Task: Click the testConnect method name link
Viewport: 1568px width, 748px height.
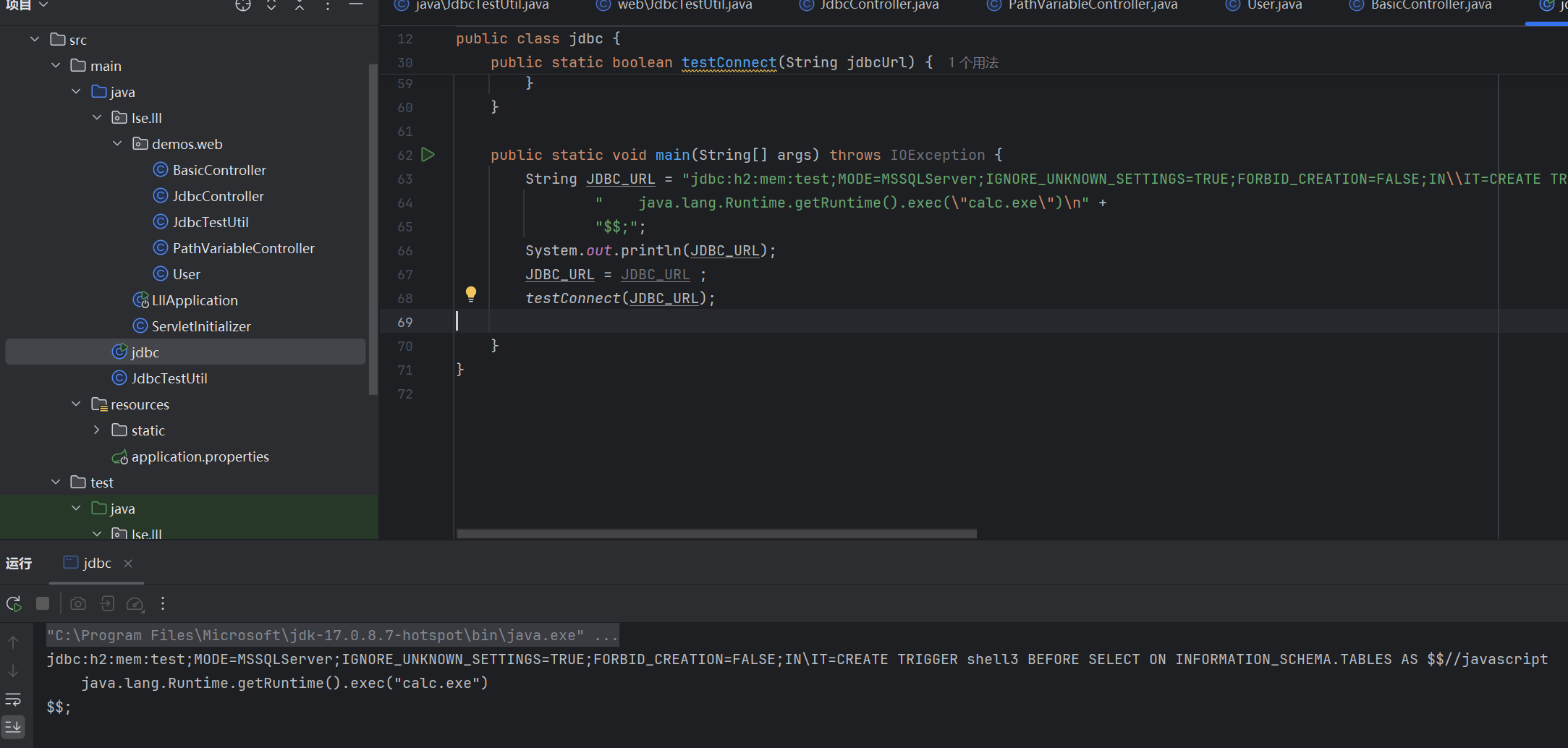Action: tap(729, 62)
